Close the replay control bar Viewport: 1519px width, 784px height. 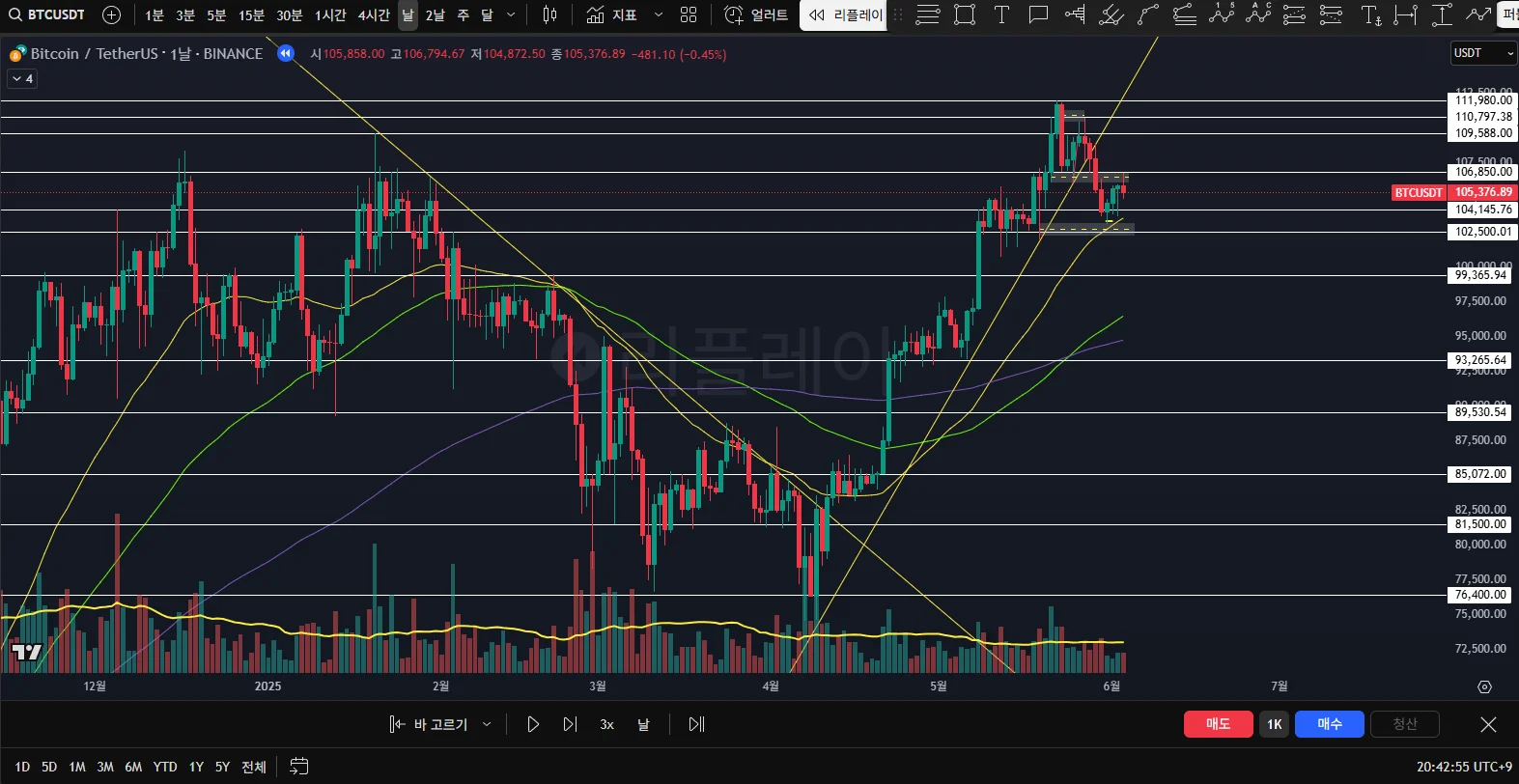click(1488, 724)
